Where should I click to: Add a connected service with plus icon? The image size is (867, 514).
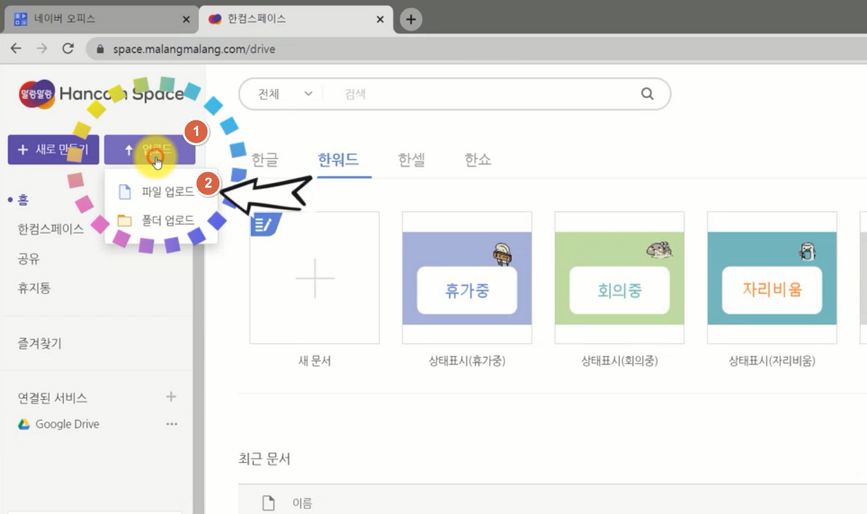coord(171,396)
